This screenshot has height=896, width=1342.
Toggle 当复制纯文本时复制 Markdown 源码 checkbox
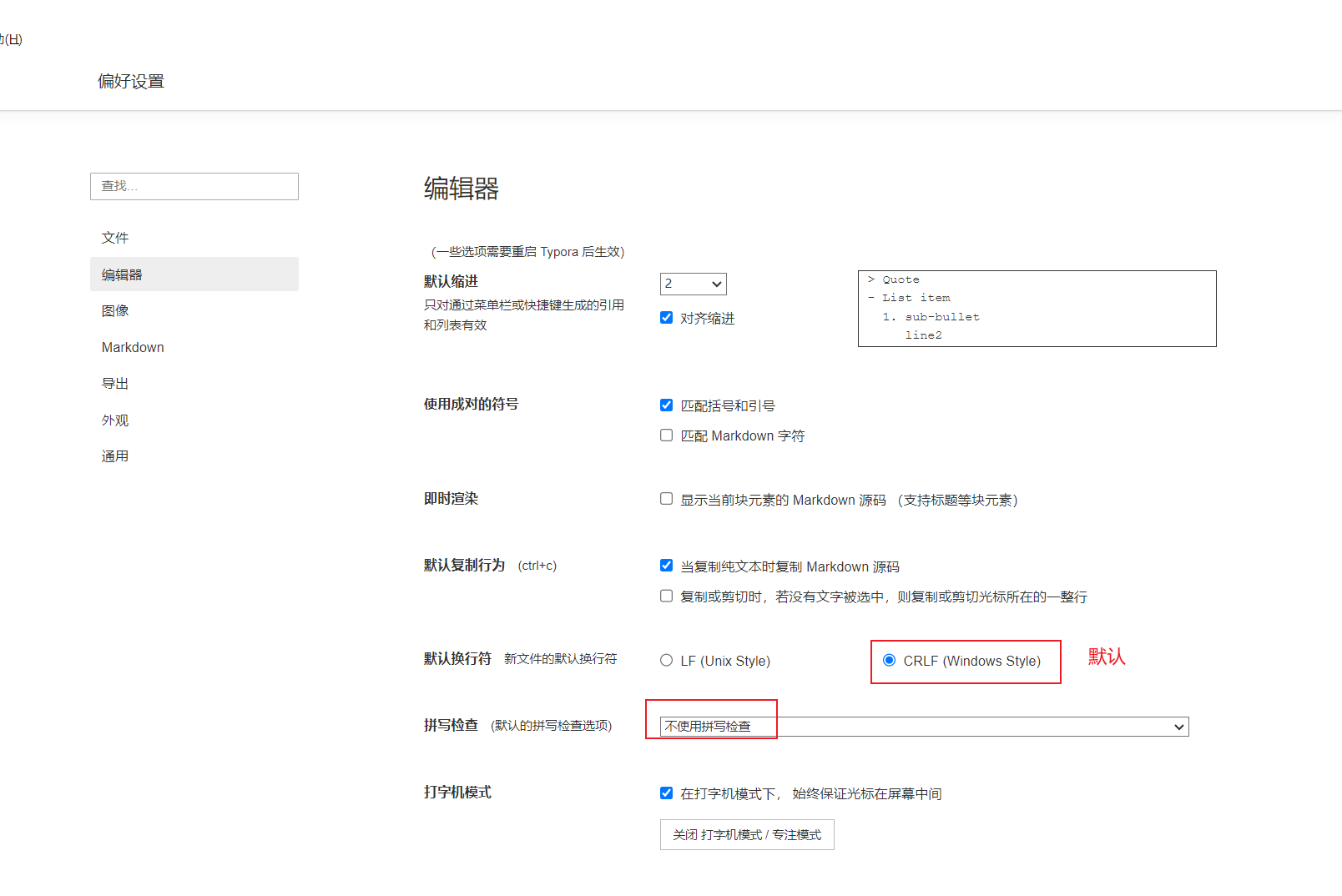pyautogui.click(x=666, y=566)
